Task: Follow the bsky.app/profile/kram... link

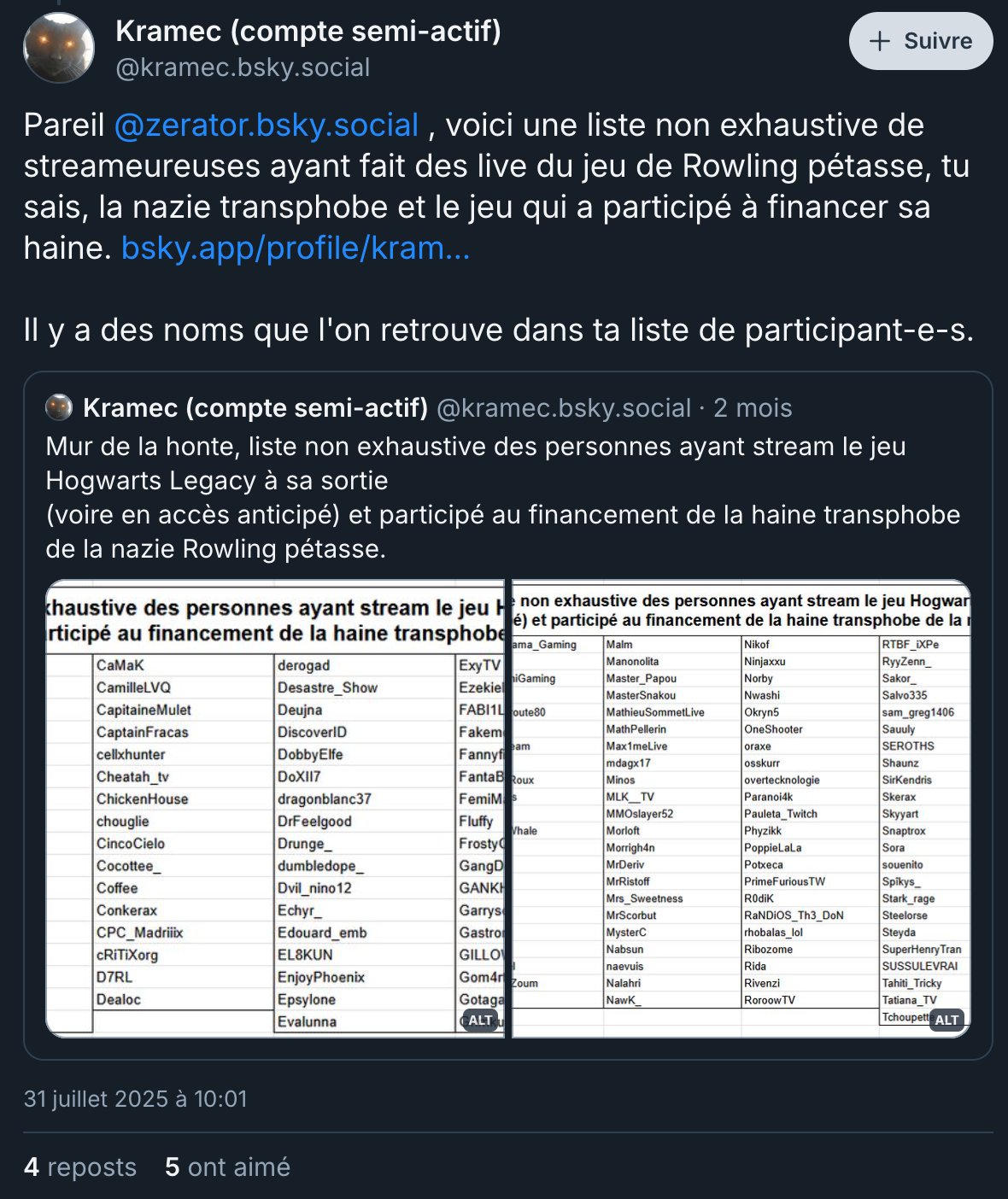Action: 296,248
